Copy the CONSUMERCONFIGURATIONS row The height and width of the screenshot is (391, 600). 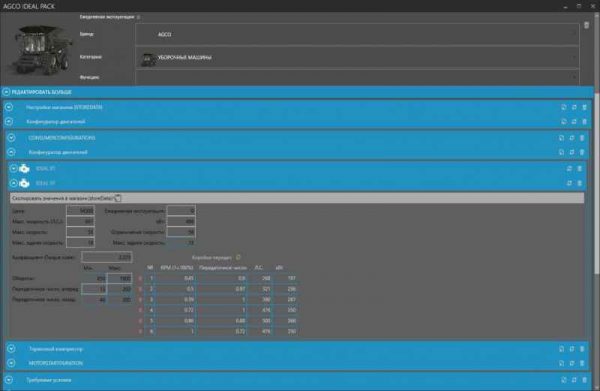[x=561, y=138]
